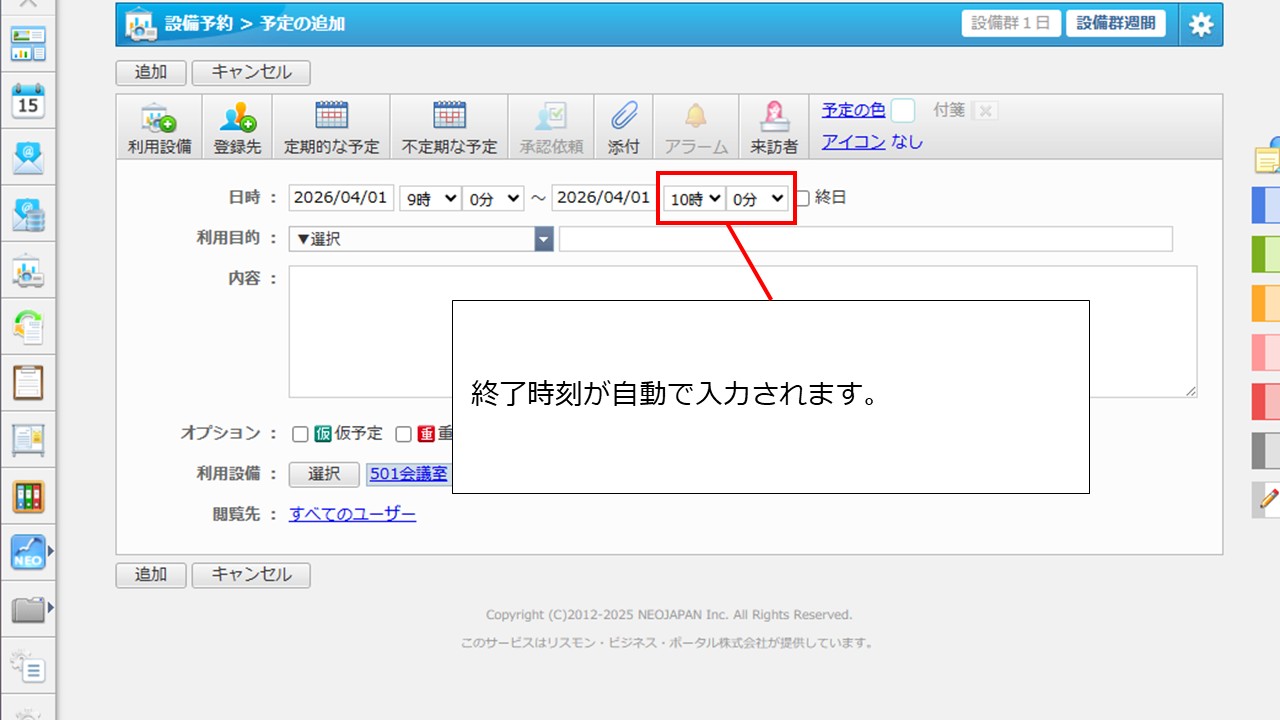Click the start date input field
Image resolution: width=1280 pixels, height=720 pixels.
341,198
